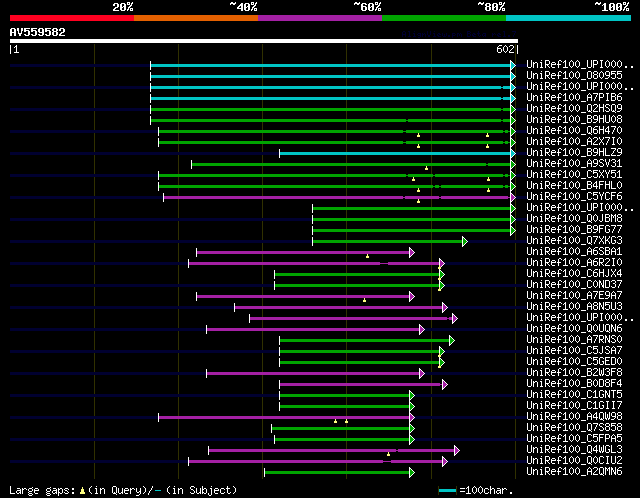The width and height of the screenshot is (640, 498).
Task: Click the arrowhead ending the B9HLZ9 alignment
Action: tap(513, 153)
